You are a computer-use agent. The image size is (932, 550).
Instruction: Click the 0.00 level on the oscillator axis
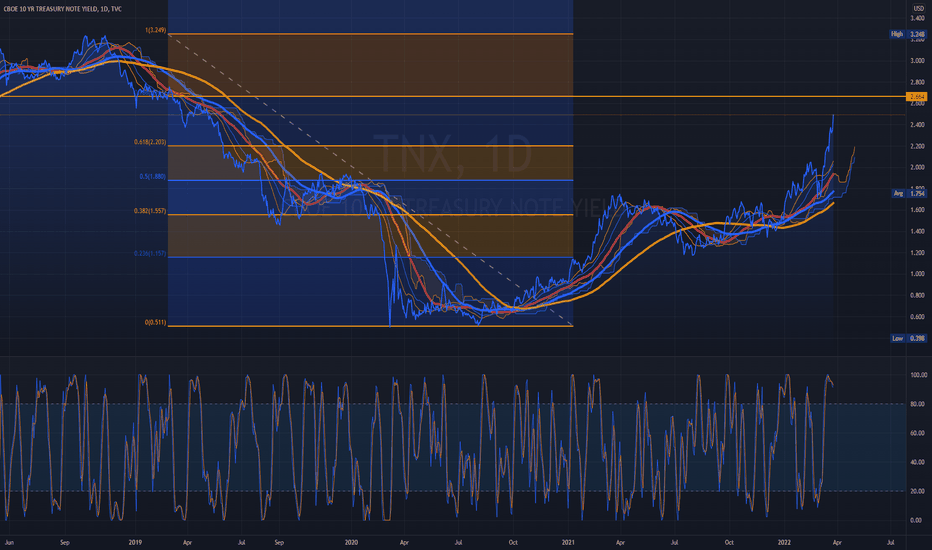click(x=916, y=520)
